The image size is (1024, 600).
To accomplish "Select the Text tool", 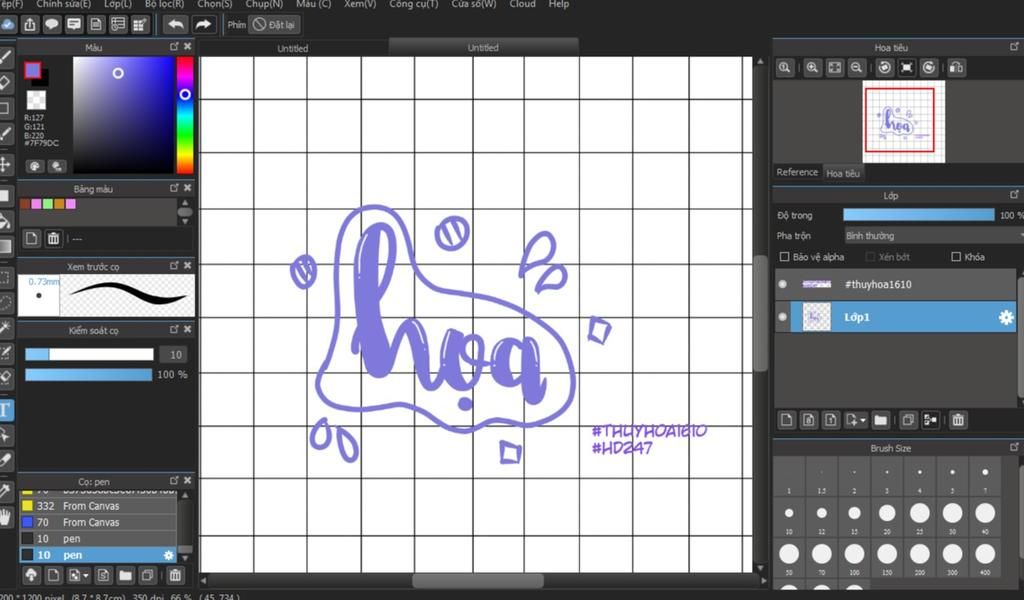I will [5, 410].
